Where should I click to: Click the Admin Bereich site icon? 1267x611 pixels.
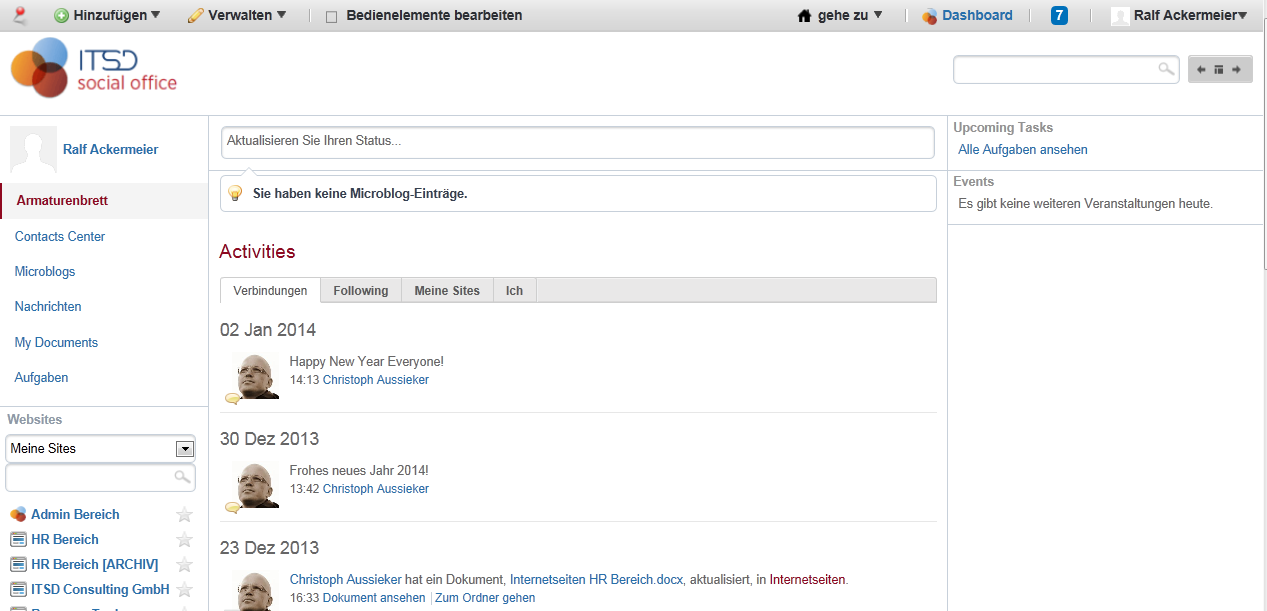pyautogui.click(x=18, y=514)
